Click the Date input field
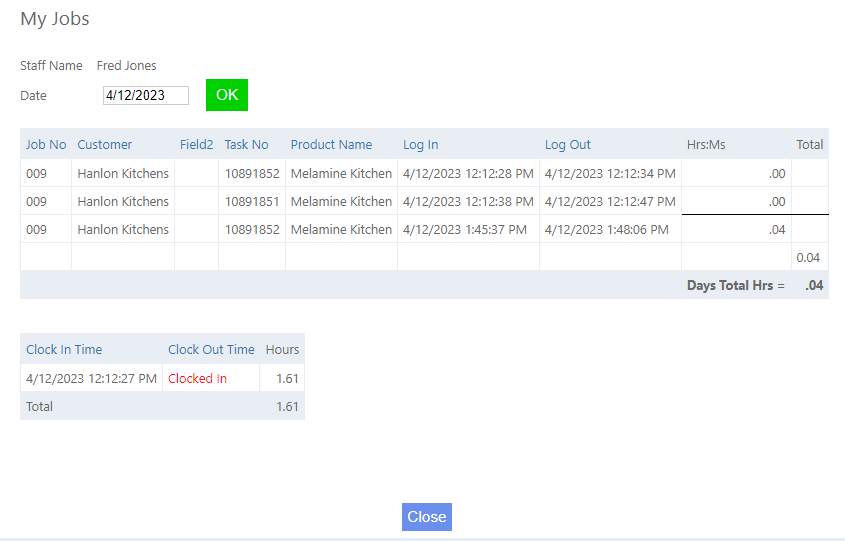Image resolution: width=845 pixels, height=541 pixels. (x=146, y=96)
